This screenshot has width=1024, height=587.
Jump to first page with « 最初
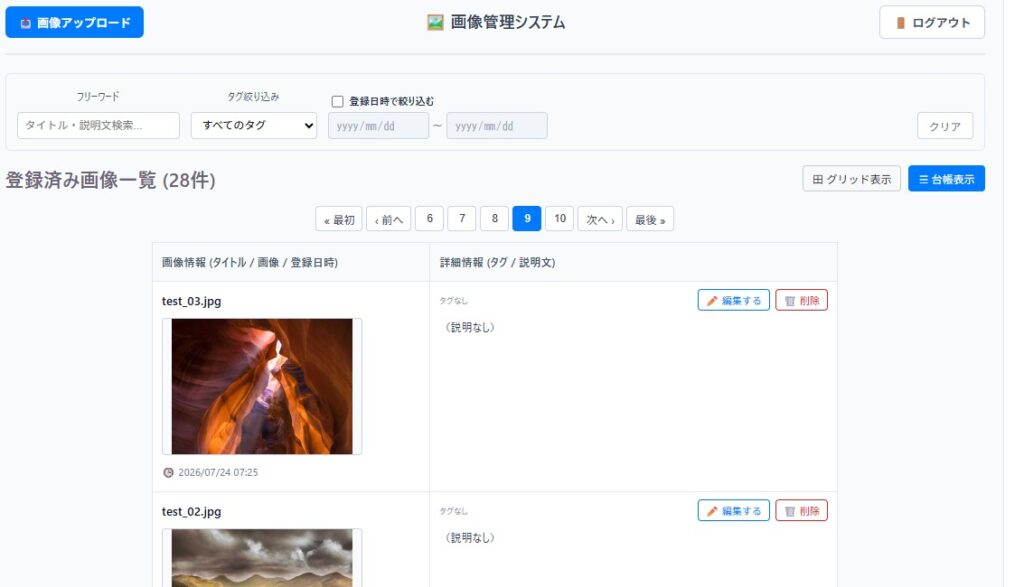(x=339, y=219)
